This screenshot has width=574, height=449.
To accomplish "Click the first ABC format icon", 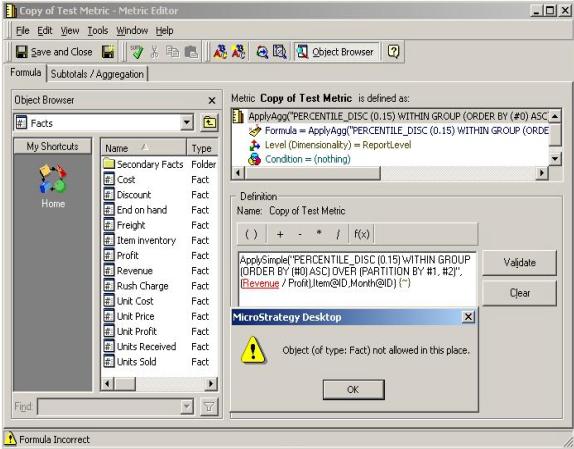I will (220, 52).
